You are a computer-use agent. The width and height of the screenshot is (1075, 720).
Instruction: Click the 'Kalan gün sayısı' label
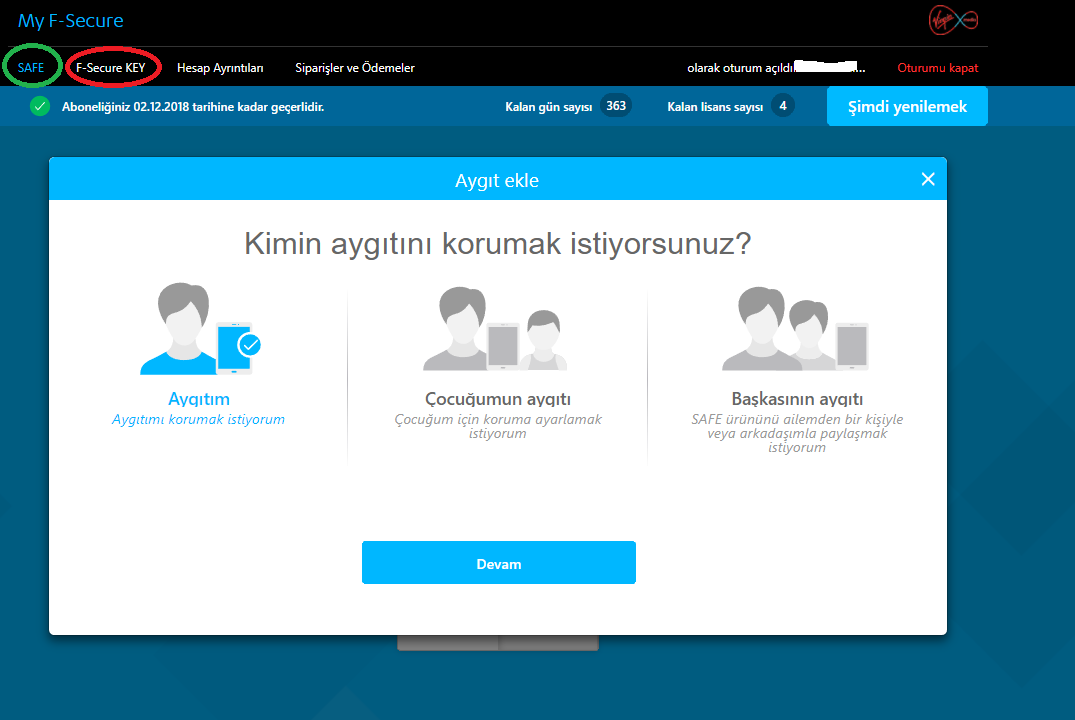pos(548,107)
